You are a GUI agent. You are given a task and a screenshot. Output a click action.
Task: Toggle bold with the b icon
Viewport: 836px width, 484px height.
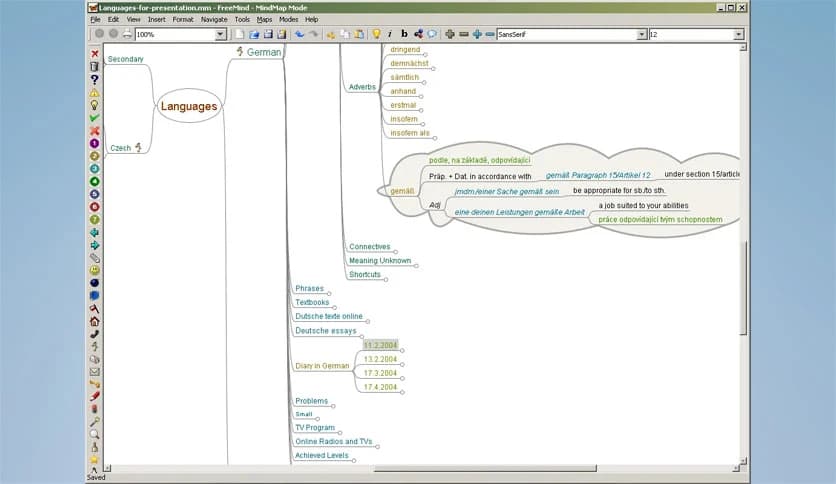[404, 34]
